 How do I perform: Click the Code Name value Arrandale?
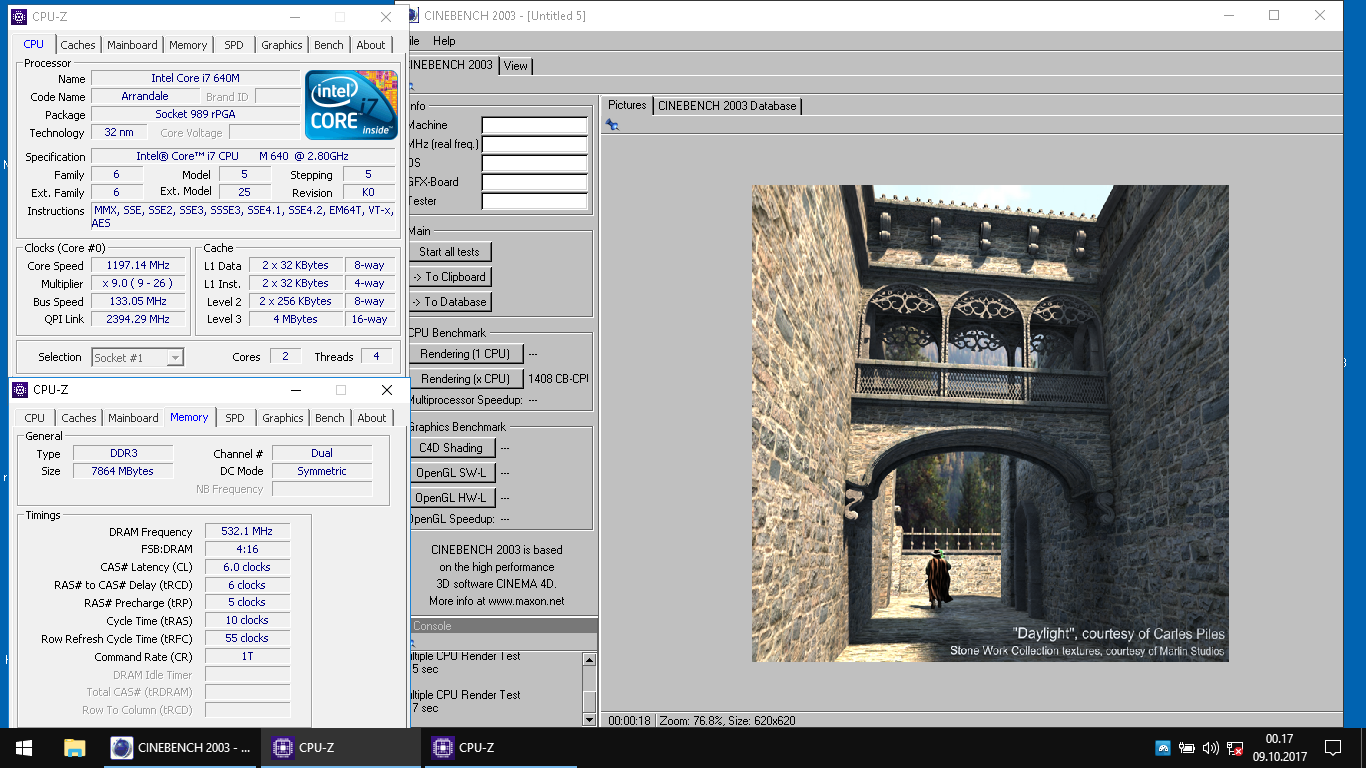click(x=145, y=96)
